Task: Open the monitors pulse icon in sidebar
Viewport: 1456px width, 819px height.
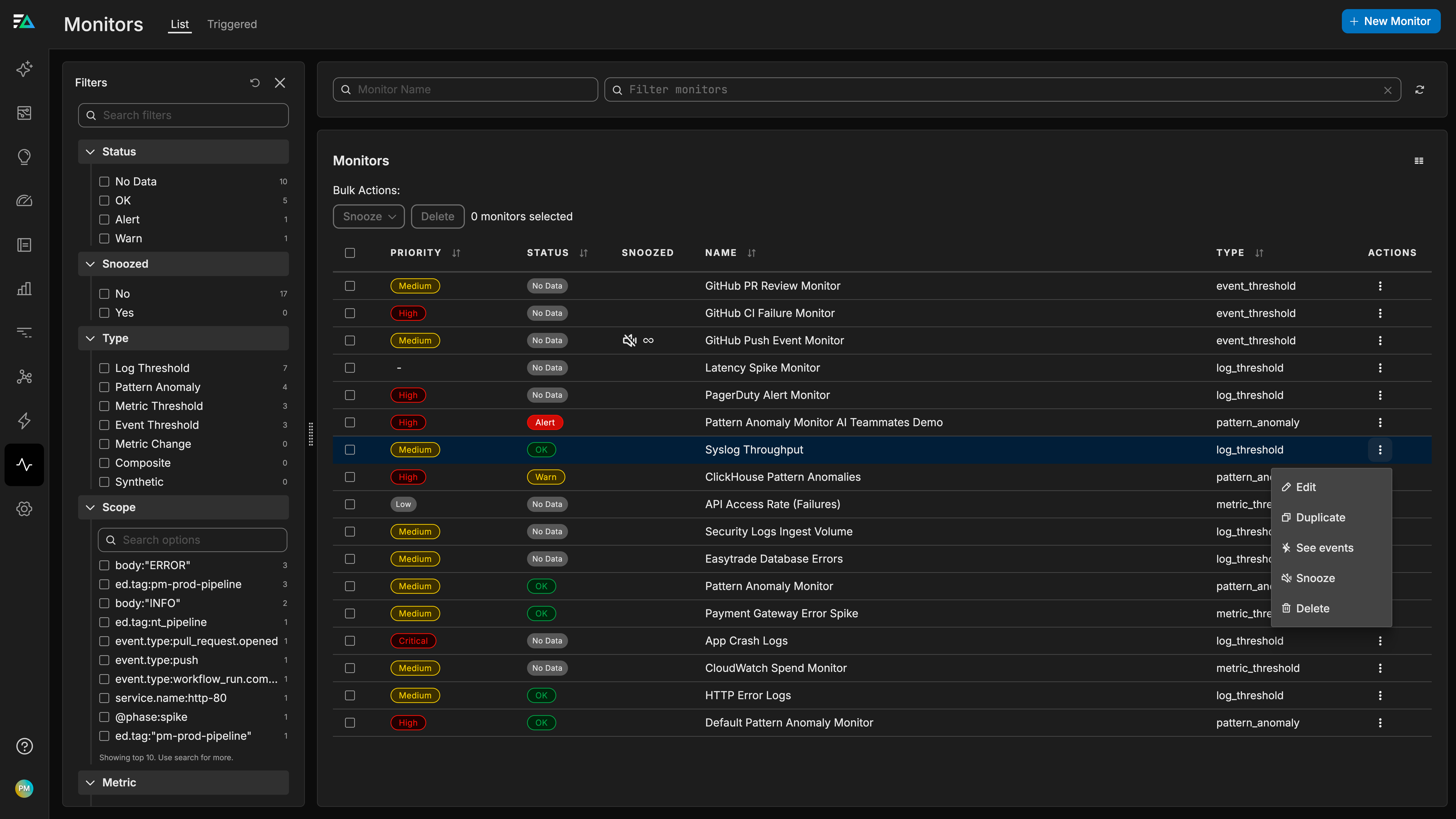Action: [24, 465]
